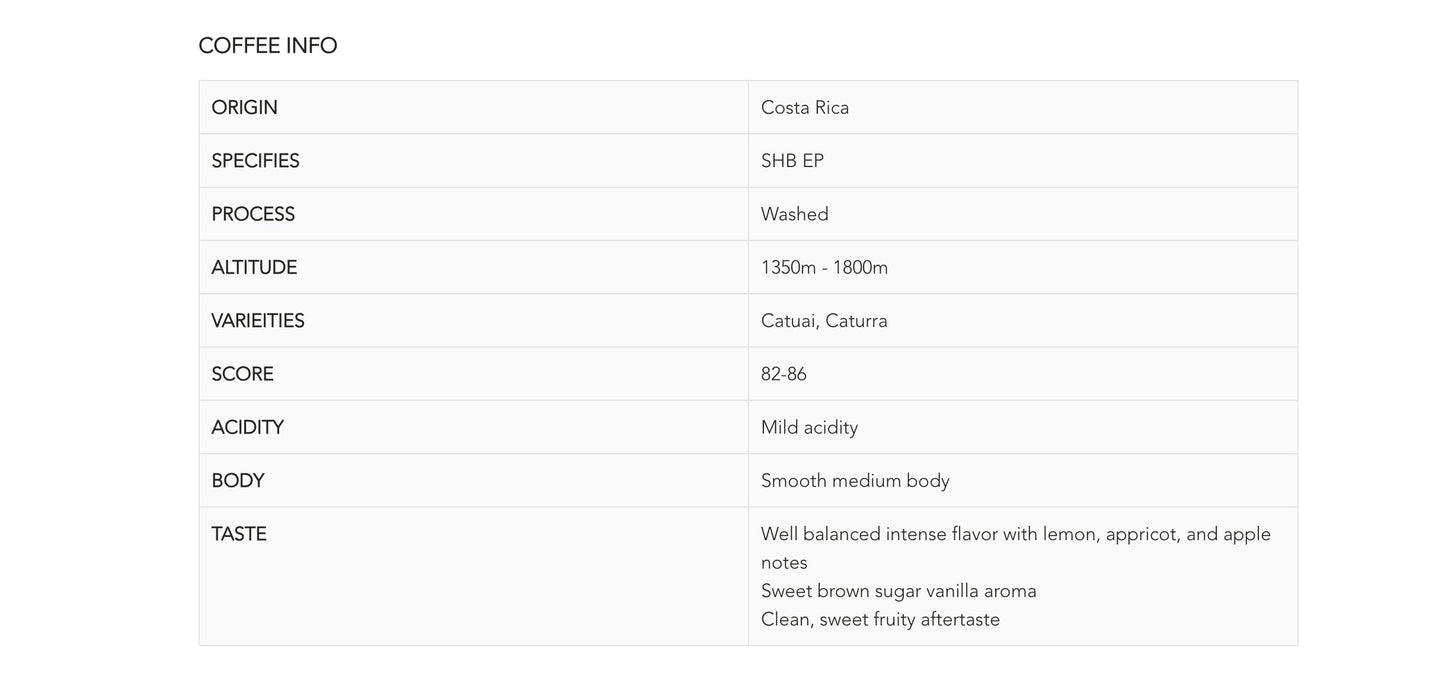Click the ALTITUDE row label
Screen dimensions: 1445x693
tap(254, 268)
